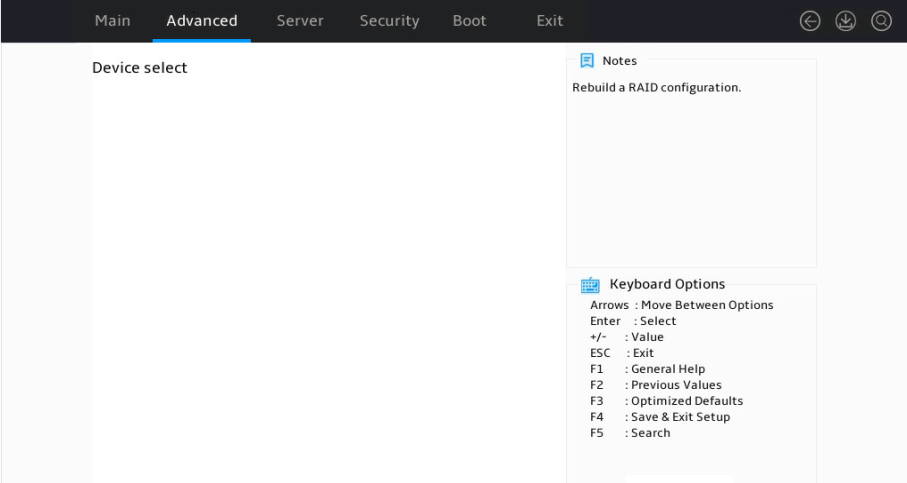Switch to the Boot tab
Image resolution: width=907 pixels, height=483 pixels.
470,21
